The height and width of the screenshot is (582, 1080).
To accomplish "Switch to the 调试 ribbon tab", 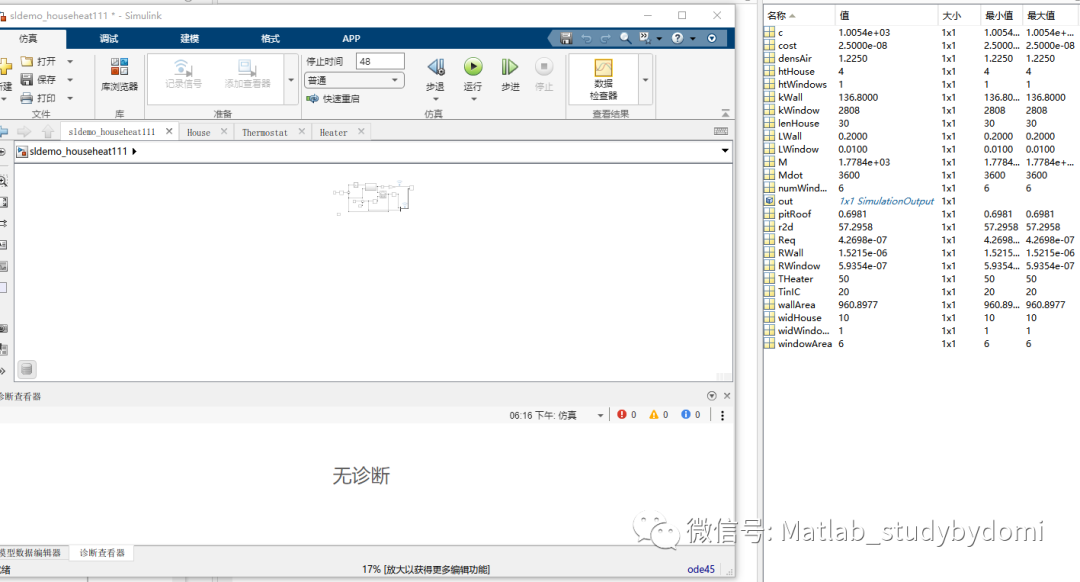I will pyautogui.click(x=109, y=39).
